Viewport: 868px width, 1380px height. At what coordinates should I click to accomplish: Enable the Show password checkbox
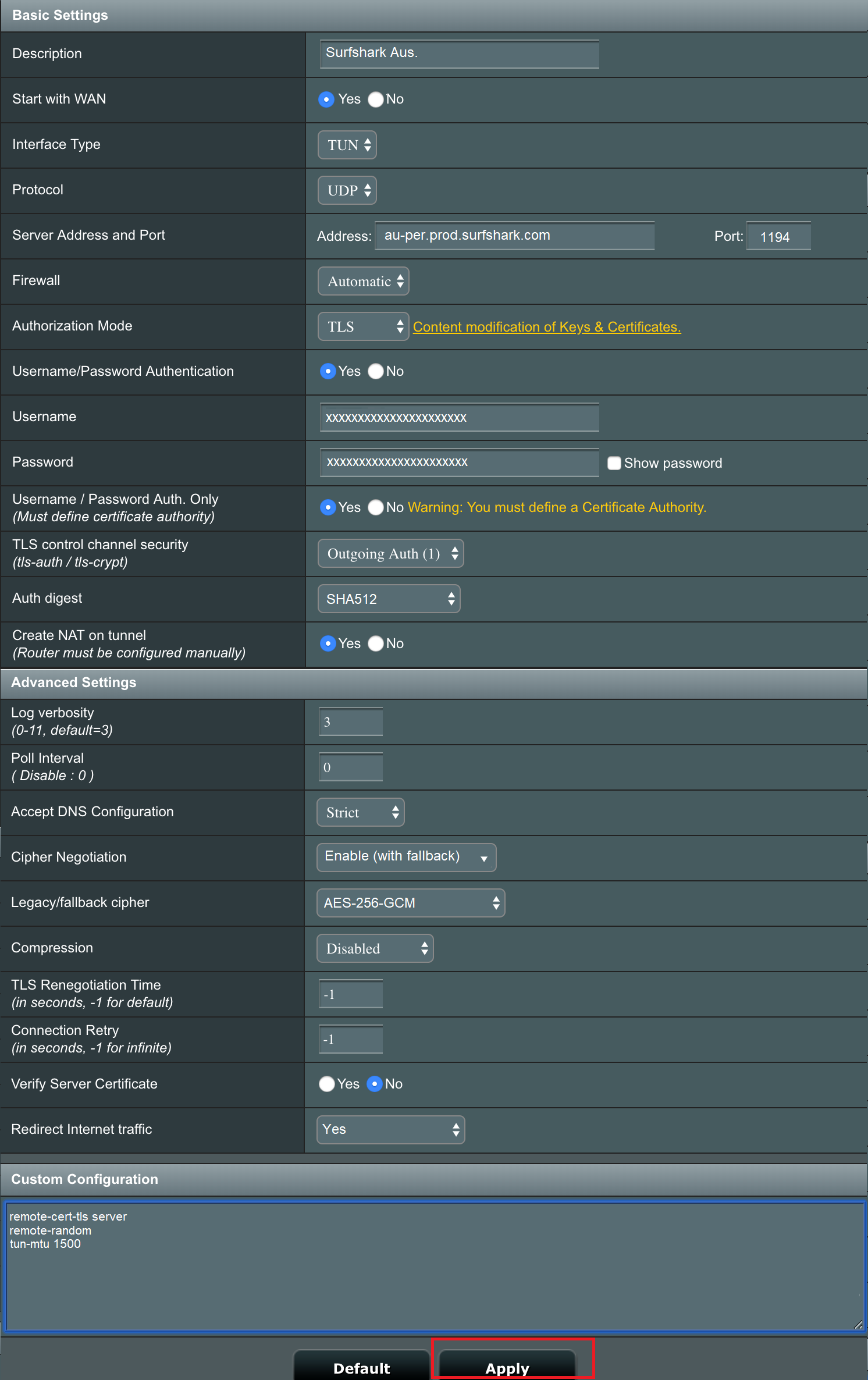[614, 463]
